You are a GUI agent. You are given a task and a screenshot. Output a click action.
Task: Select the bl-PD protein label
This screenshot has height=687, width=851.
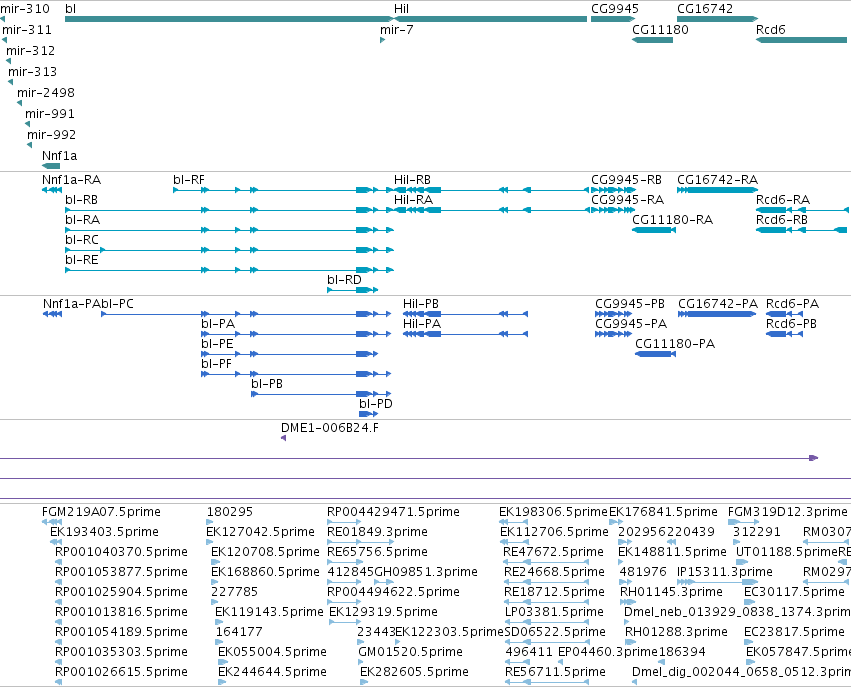click(x=376, y=404)
